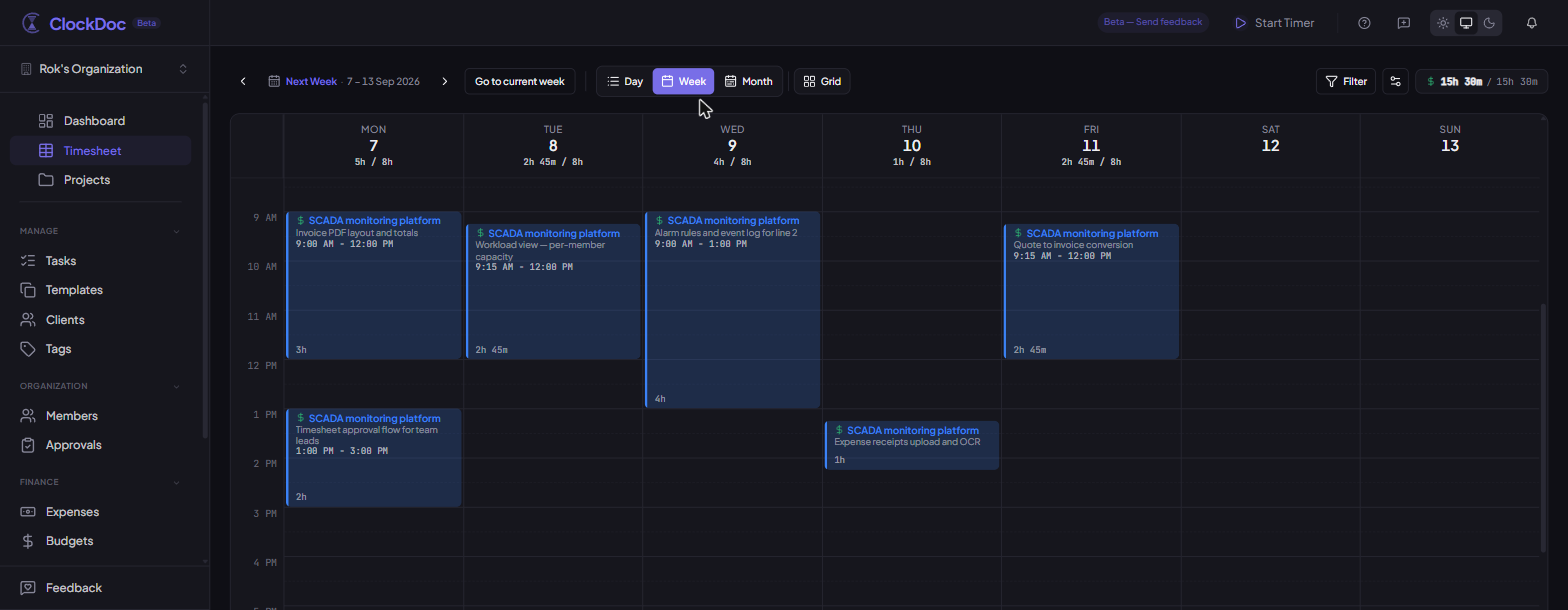Click the ClockDoc hourglass logo

(32, 23)
